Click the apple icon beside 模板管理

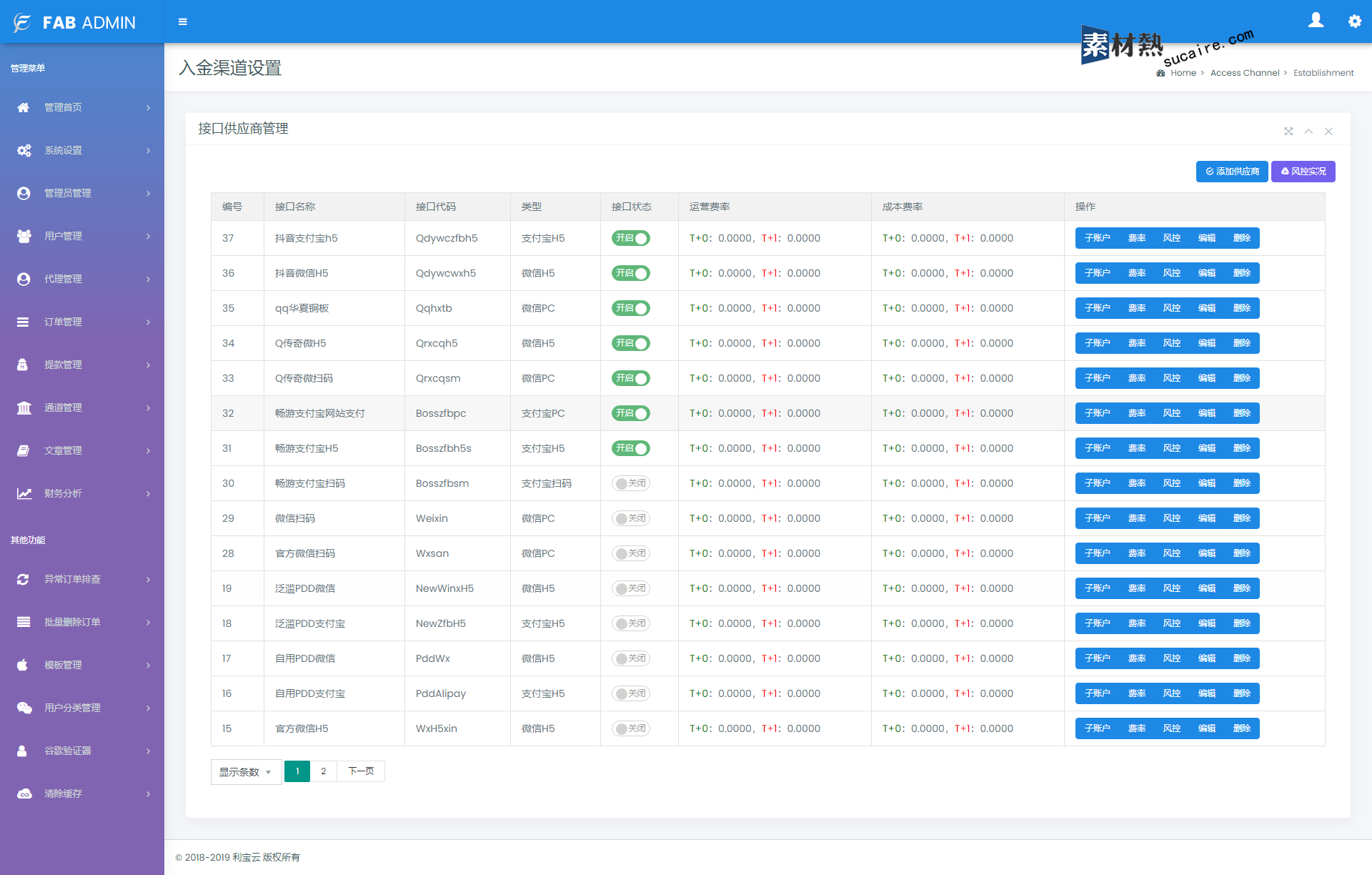(x=22, y=665)
